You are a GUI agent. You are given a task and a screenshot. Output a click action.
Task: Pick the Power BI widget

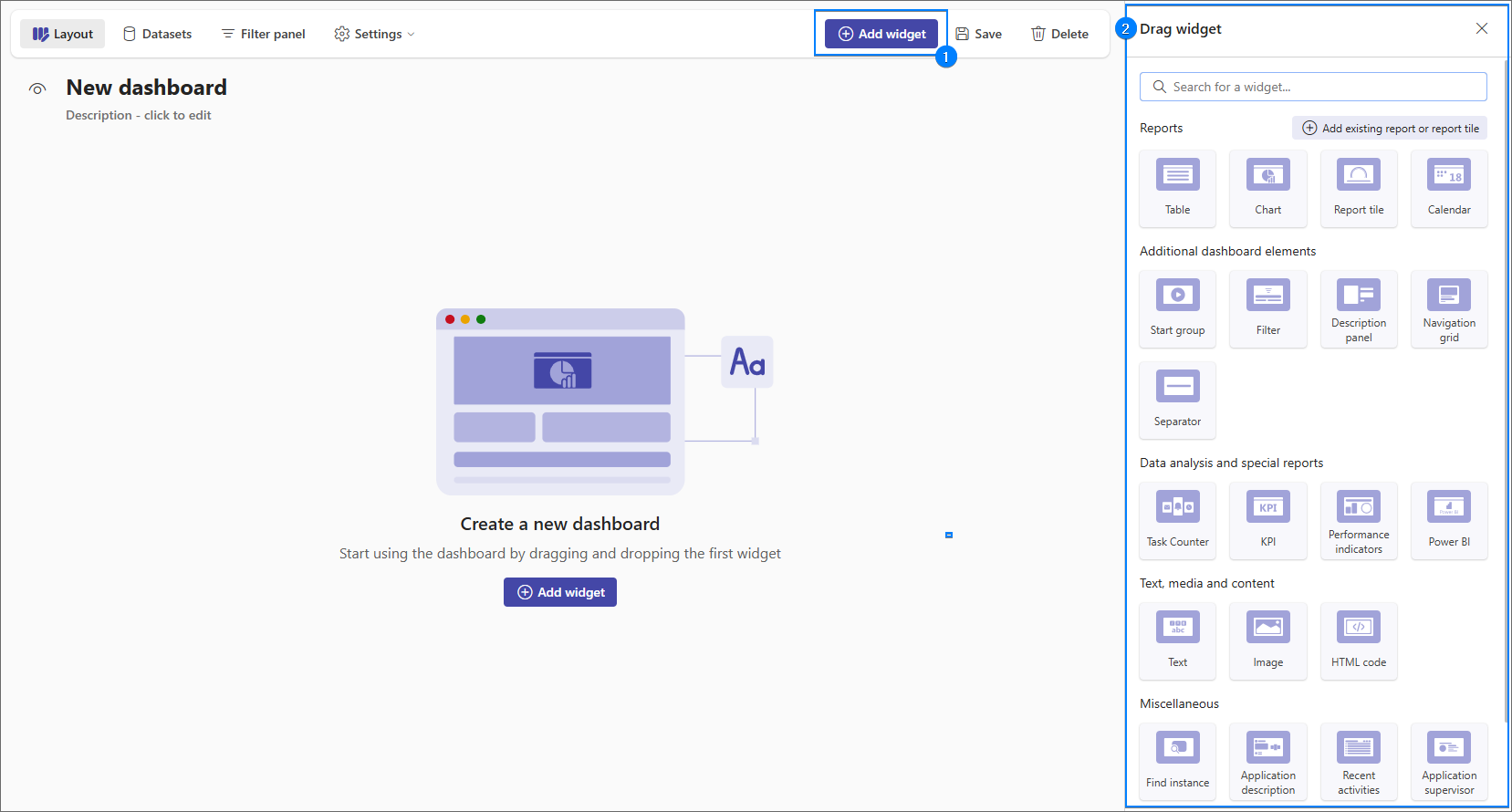(x=1449, y=520)
